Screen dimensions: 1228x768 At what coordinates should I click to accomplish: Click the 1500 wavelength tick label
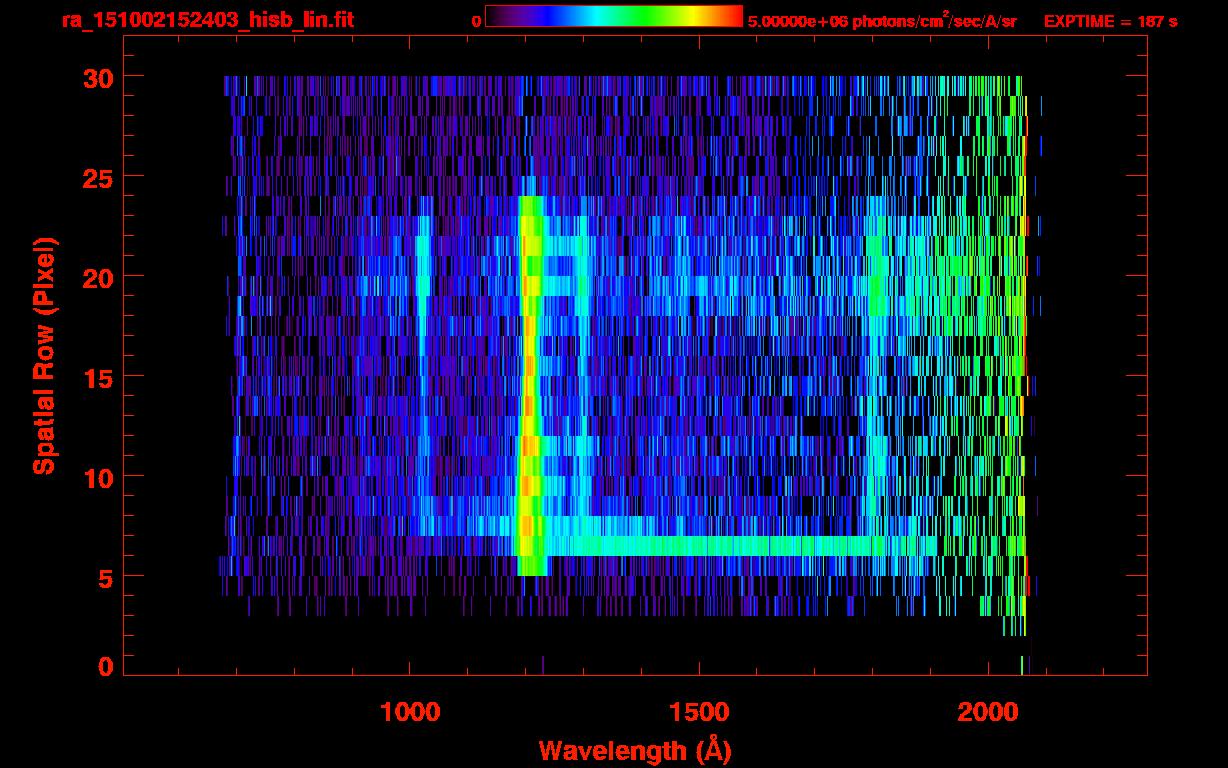[x=698, y=711]
